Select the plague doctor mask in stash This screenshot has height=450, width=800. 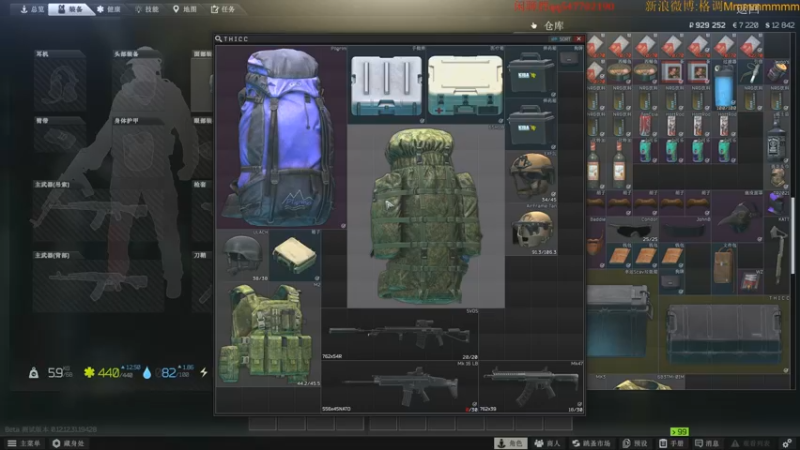tap(738, 216)
